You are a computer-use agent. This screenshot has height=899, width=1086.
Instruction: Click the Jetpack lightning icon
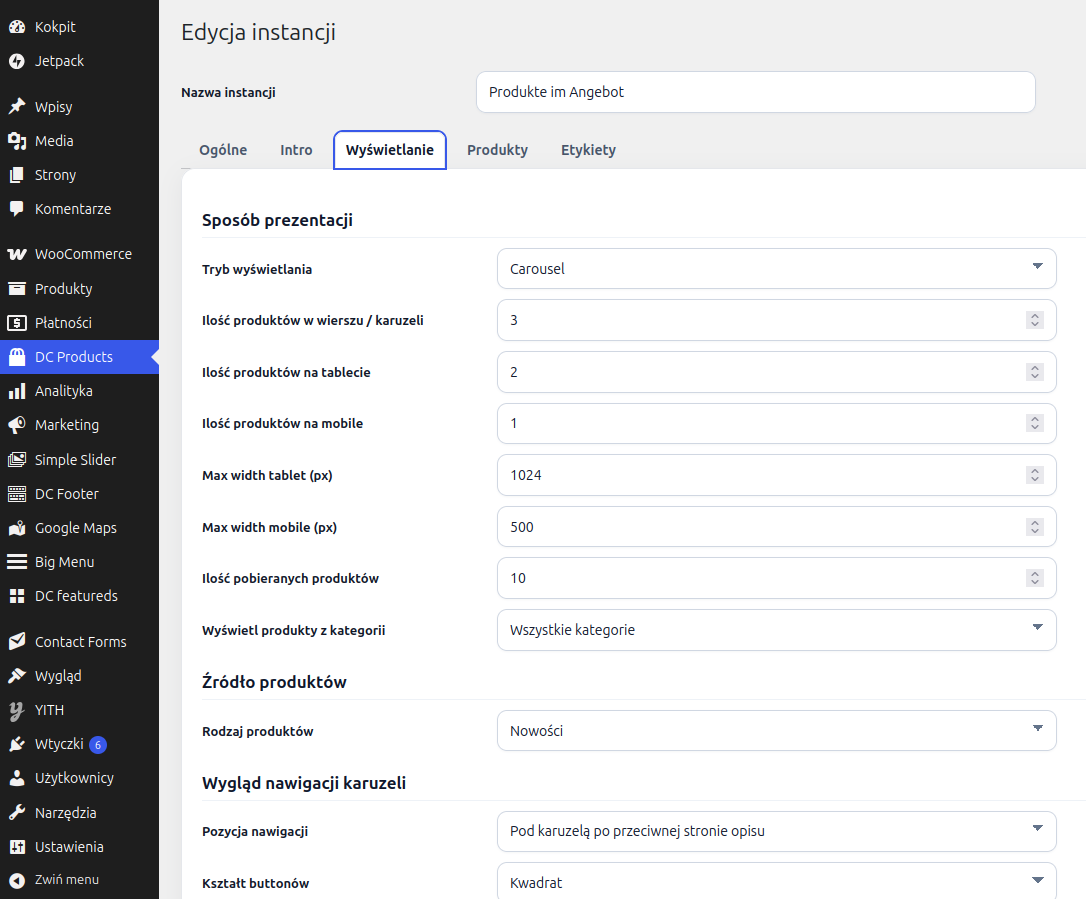point(17,61)
